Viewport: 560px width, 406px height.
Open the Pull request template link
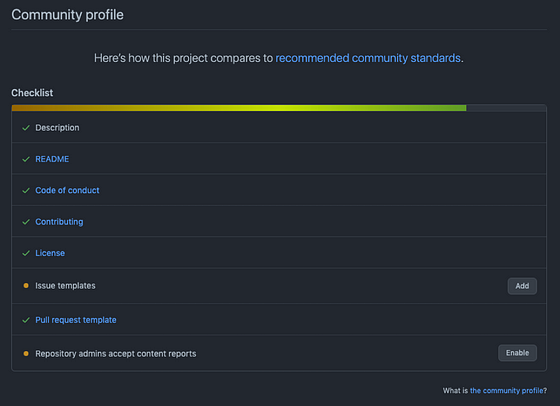coord(76,320)
